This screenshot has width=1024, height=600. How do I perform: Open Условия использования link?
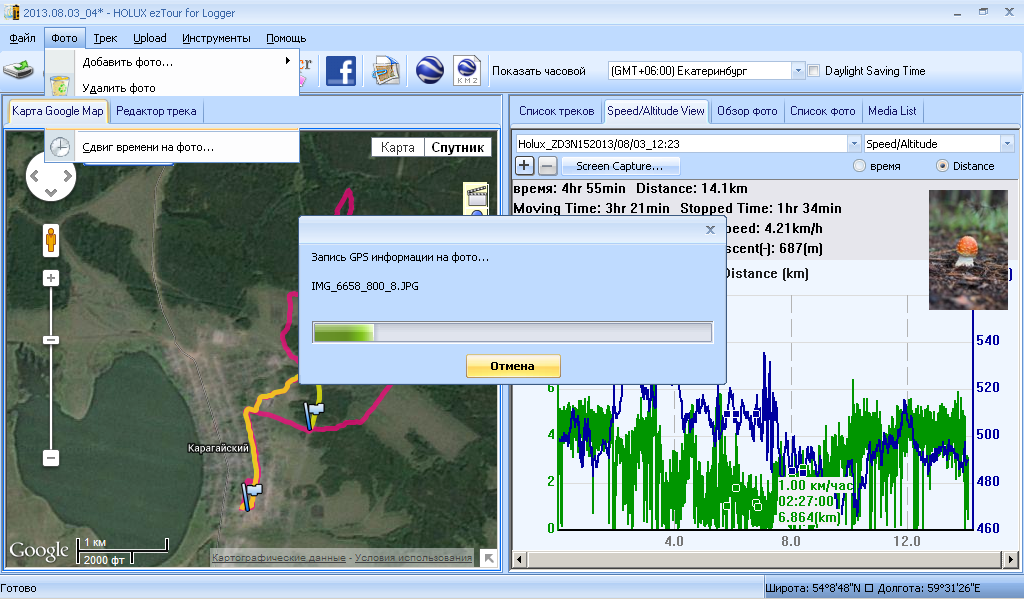coord(413,558)
